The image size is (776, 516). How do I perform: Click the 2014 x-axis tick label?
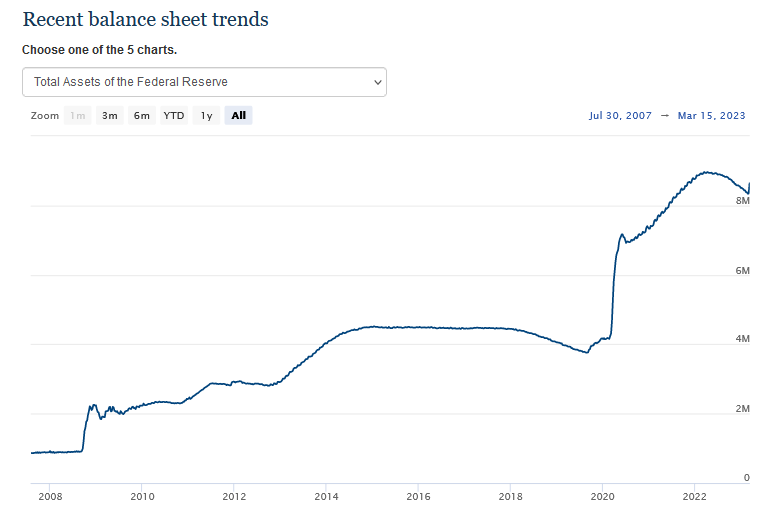point(326,495)
